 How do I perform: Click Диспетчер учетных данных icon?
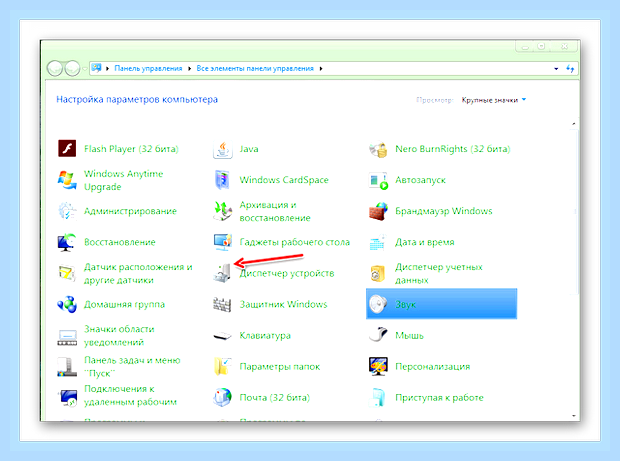pyautogui.click(x=378, y=273)
